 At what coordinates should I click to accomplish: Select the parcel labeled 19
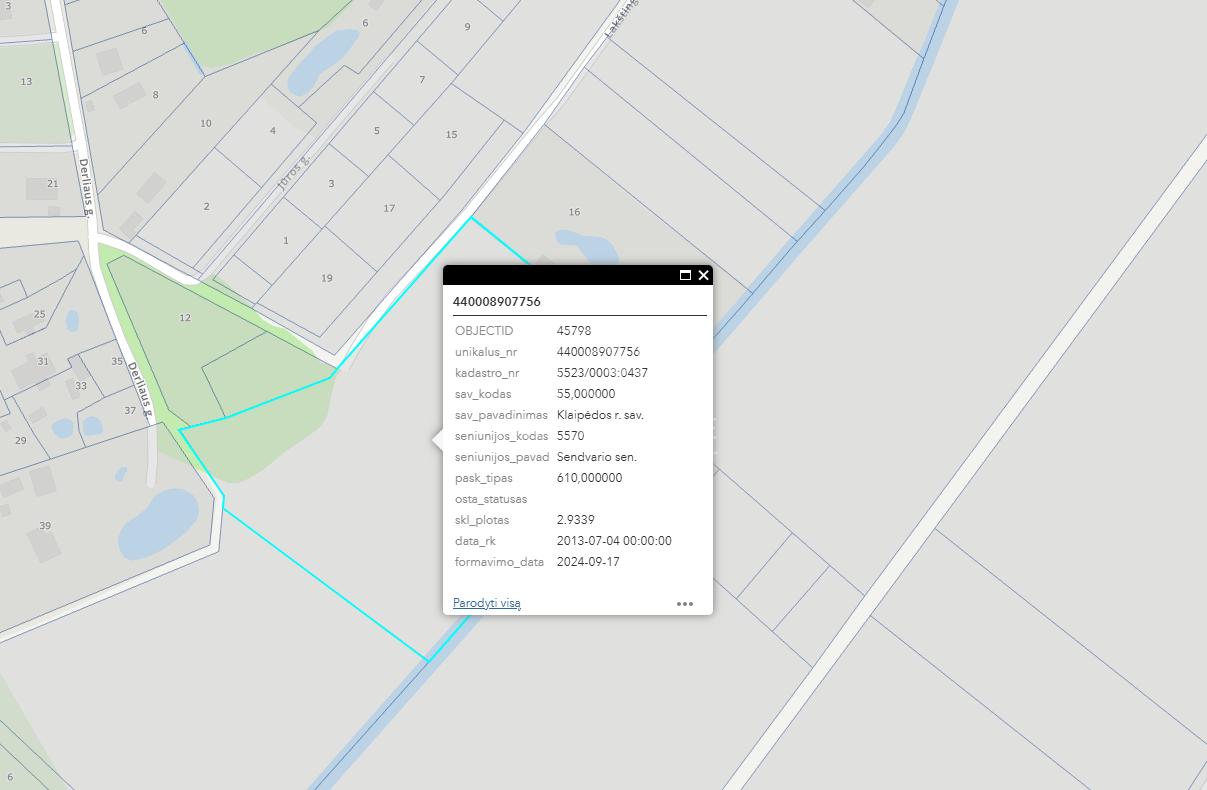click(327, 278)
